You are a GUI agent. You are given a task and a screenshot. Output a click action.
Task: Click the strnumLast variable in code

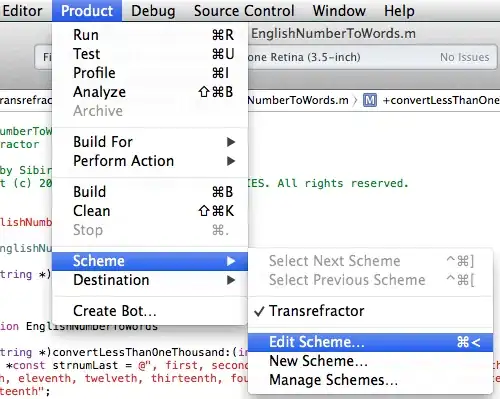tap(85, 365)
